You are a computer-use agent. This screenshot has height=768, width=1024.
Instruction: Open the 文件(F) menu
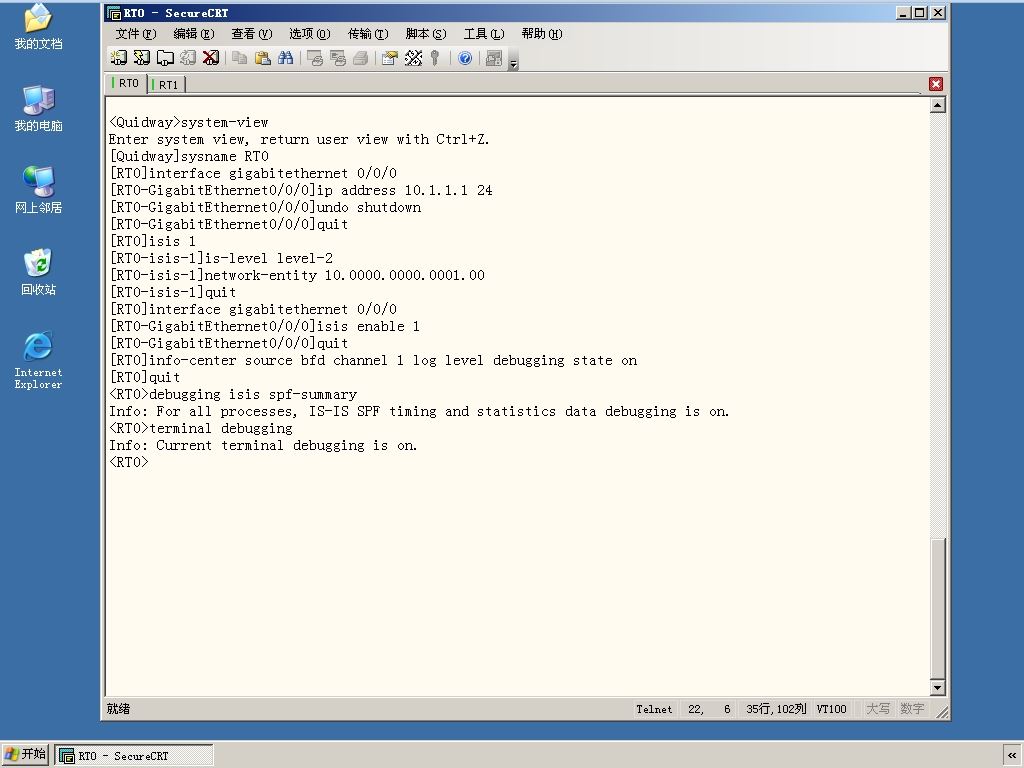click(136, 33)
